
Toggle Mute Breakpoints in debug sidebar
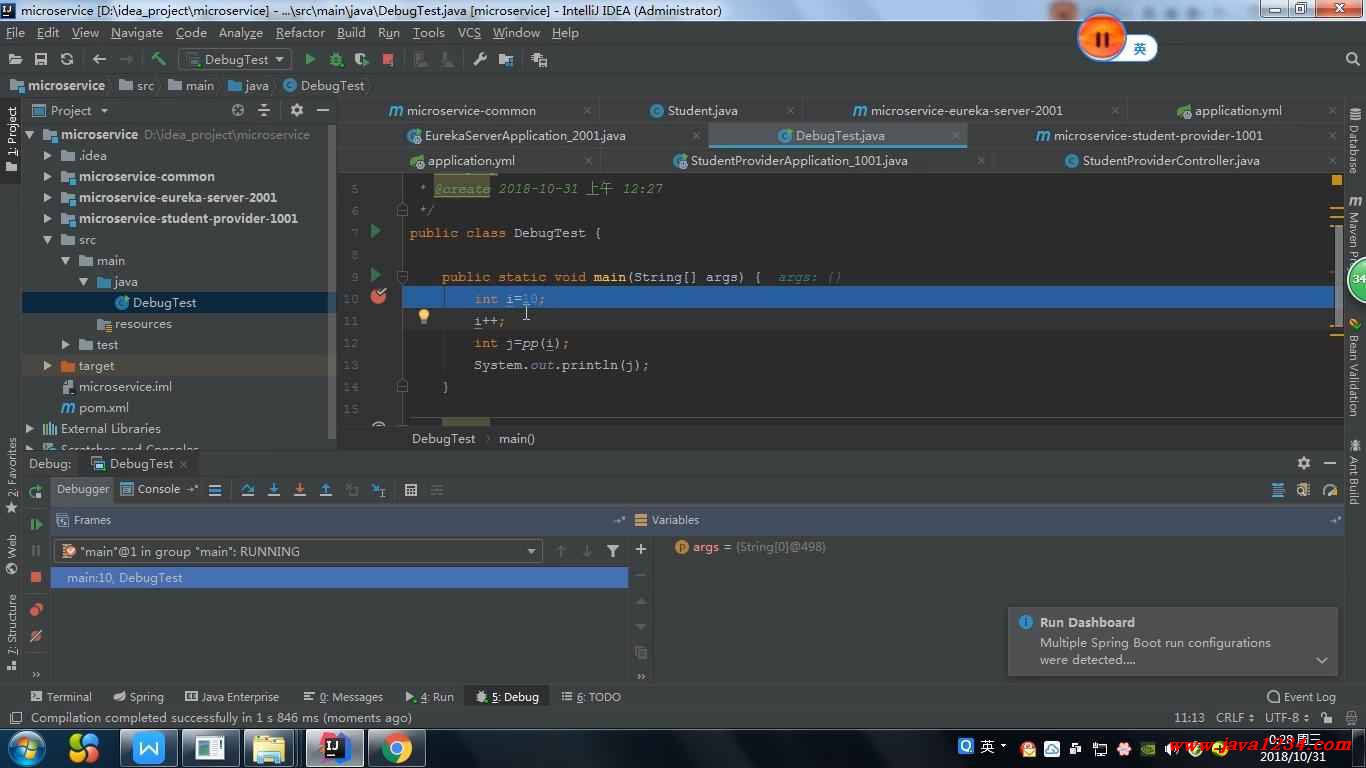(36, 636)
